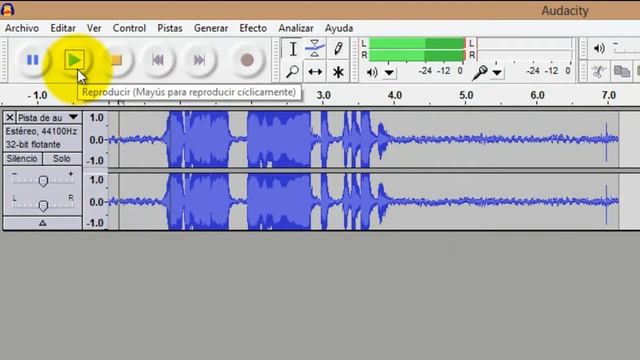640x360 pixels.
Task: Start recording with the Record button
Action: coord(247,60)
